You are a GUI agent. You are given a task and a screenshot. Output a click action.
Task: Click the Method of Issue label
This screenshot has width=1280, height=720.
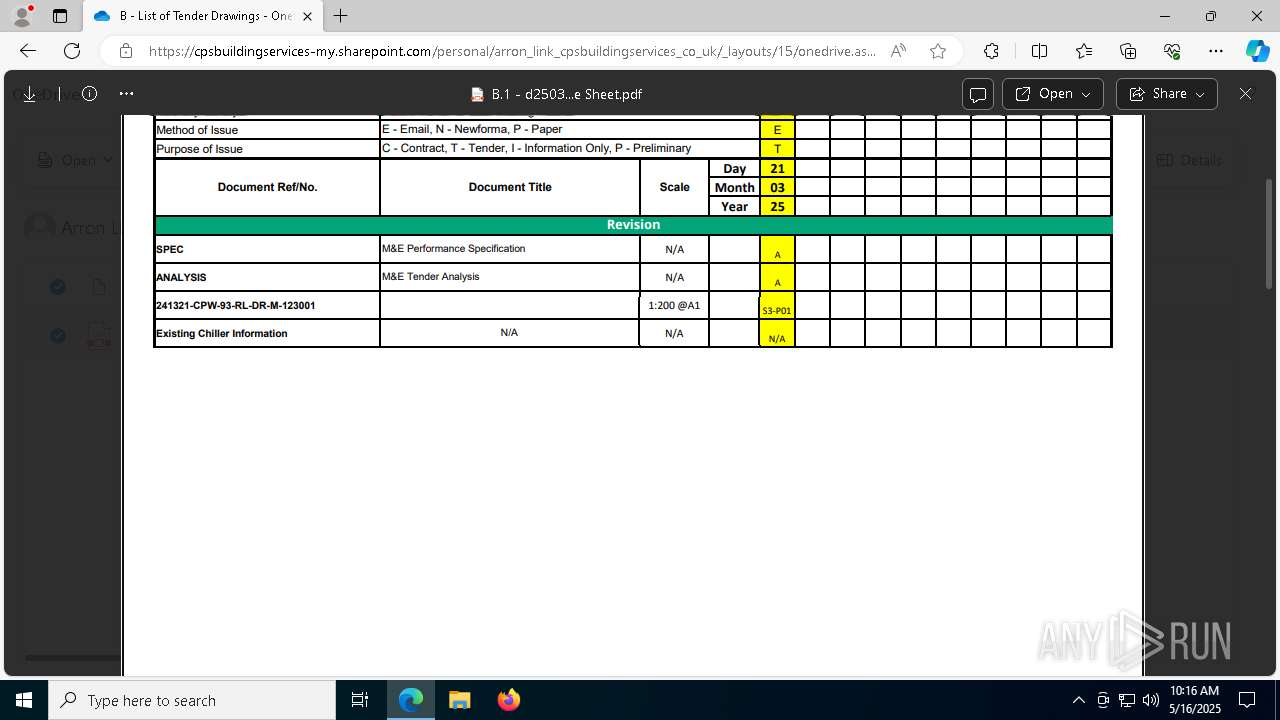(197, 130)
